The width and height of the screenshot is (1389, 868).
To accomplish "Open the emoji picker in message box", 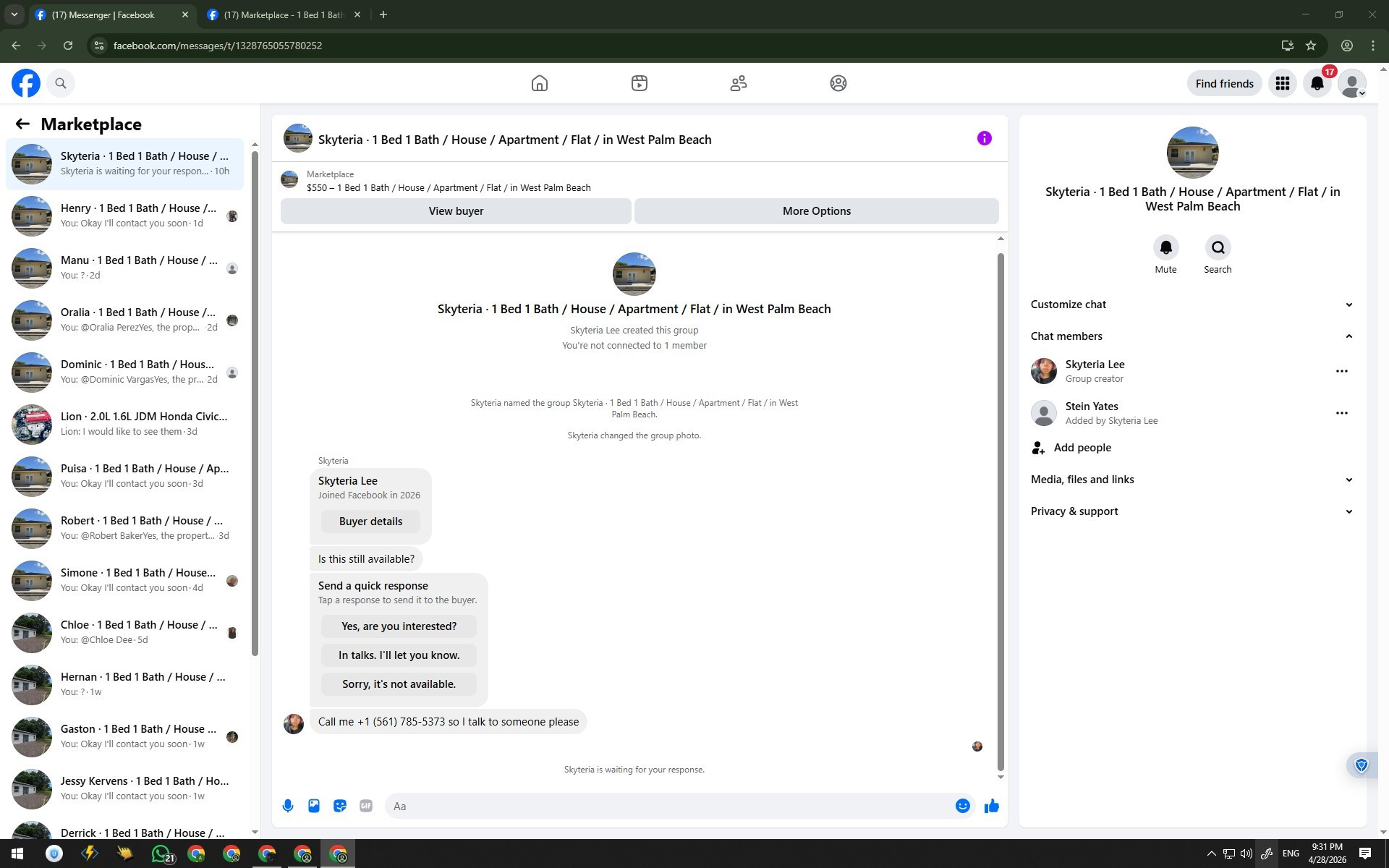I will point(962,806).
